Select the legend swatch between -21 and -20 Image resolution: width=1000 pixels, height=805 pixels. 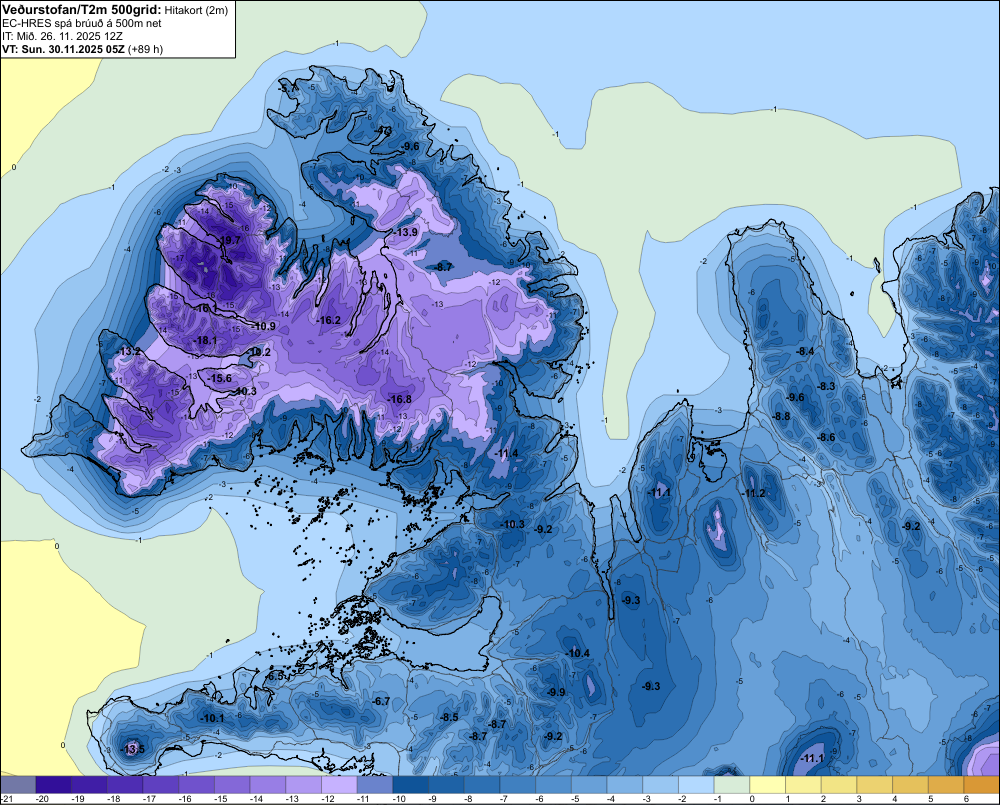18,785
